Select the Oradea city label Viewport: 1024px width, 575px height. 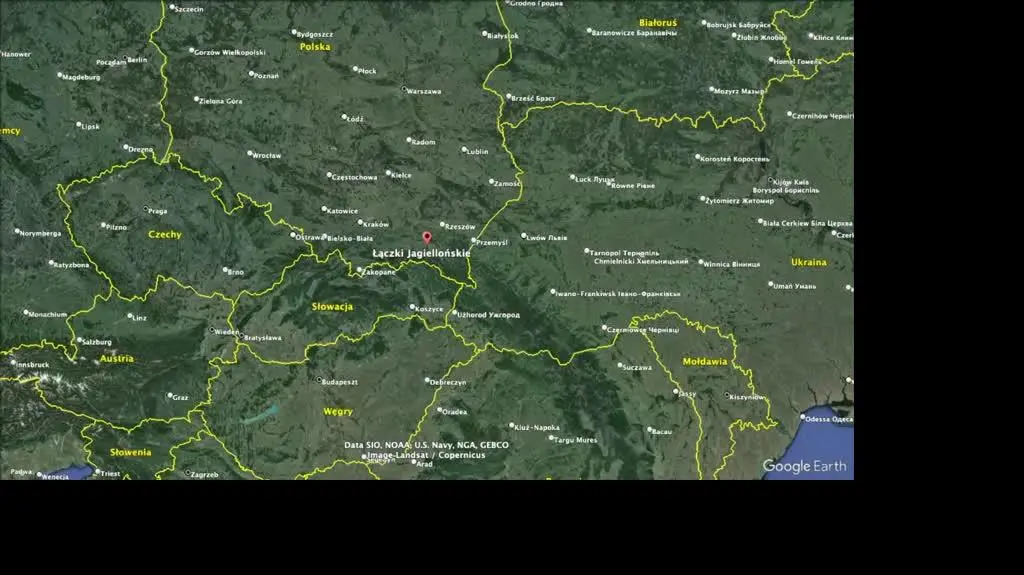point(454,412)
